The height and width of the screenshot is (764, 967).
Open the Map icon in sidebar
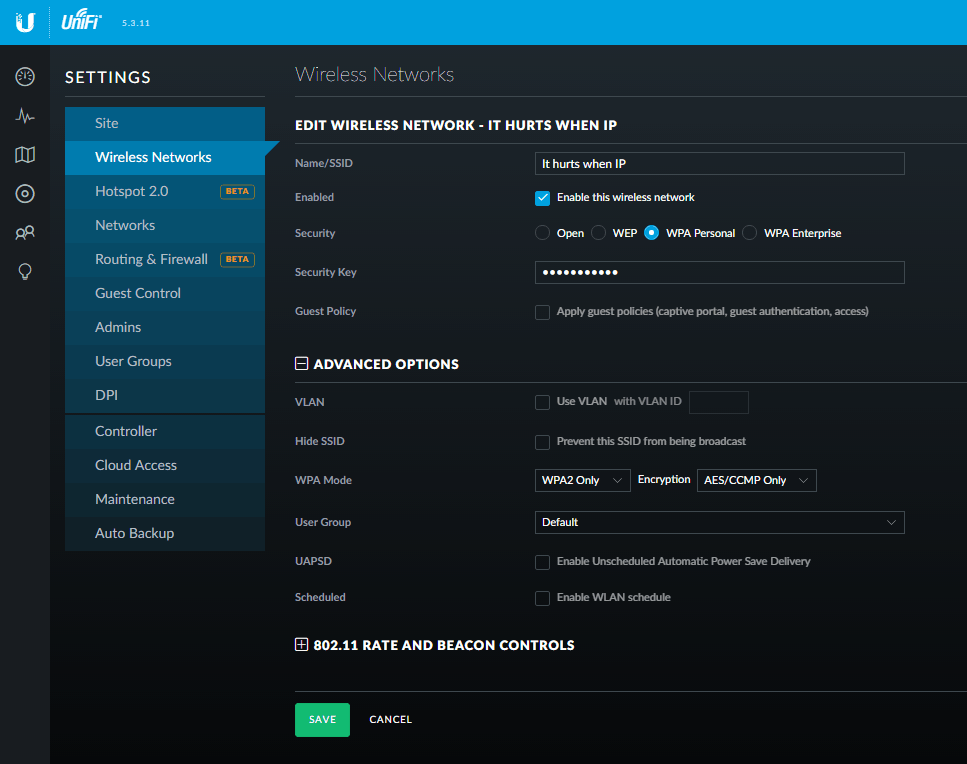pyautogui.click(x=25, y=155)
